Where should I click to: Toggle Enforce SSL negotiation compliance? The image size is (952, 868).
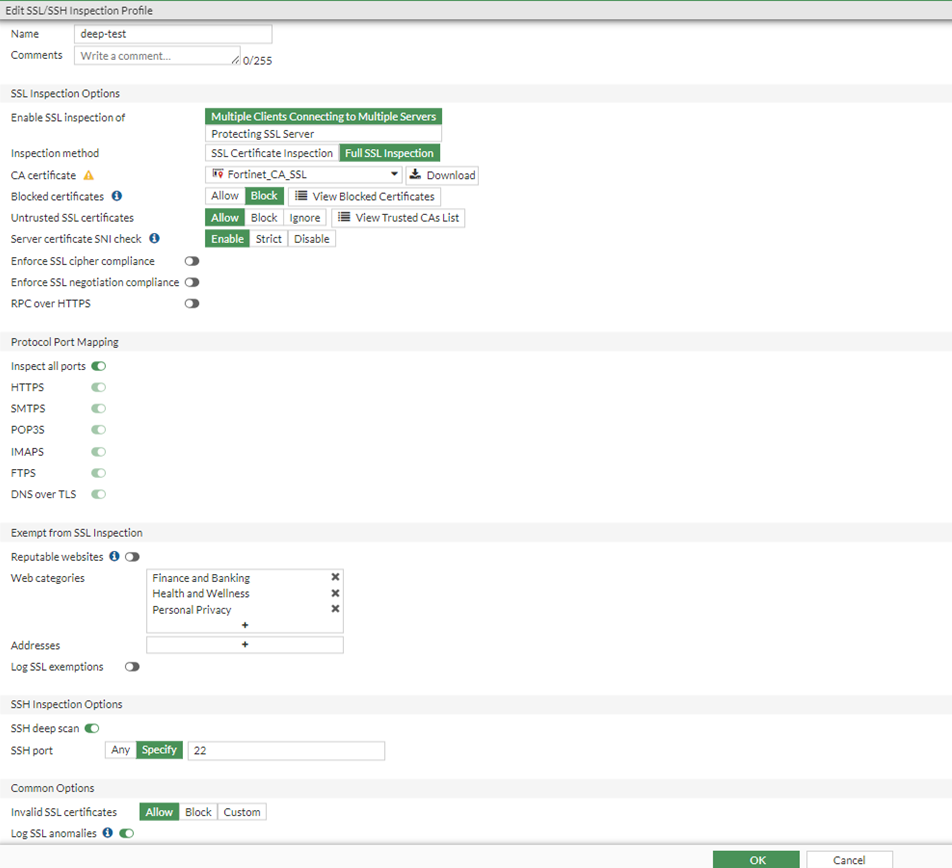click(192, 282)
